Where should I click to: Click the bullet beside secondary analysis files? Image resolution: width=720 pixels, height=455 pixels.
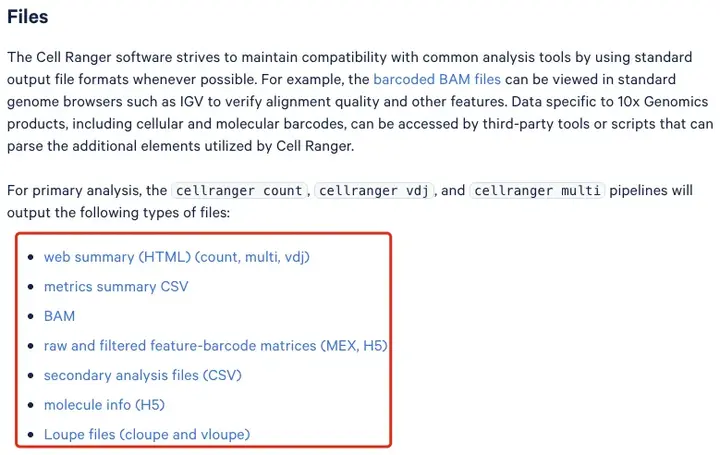point(29,376)
